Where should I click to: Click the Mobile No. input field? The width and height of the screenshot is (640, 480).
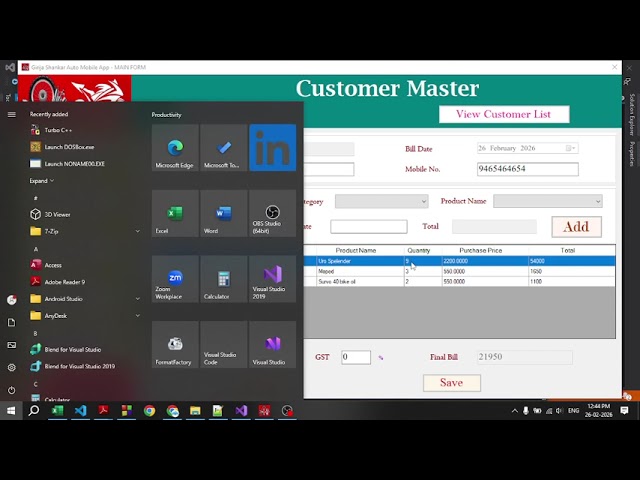(x=527, y=169)
